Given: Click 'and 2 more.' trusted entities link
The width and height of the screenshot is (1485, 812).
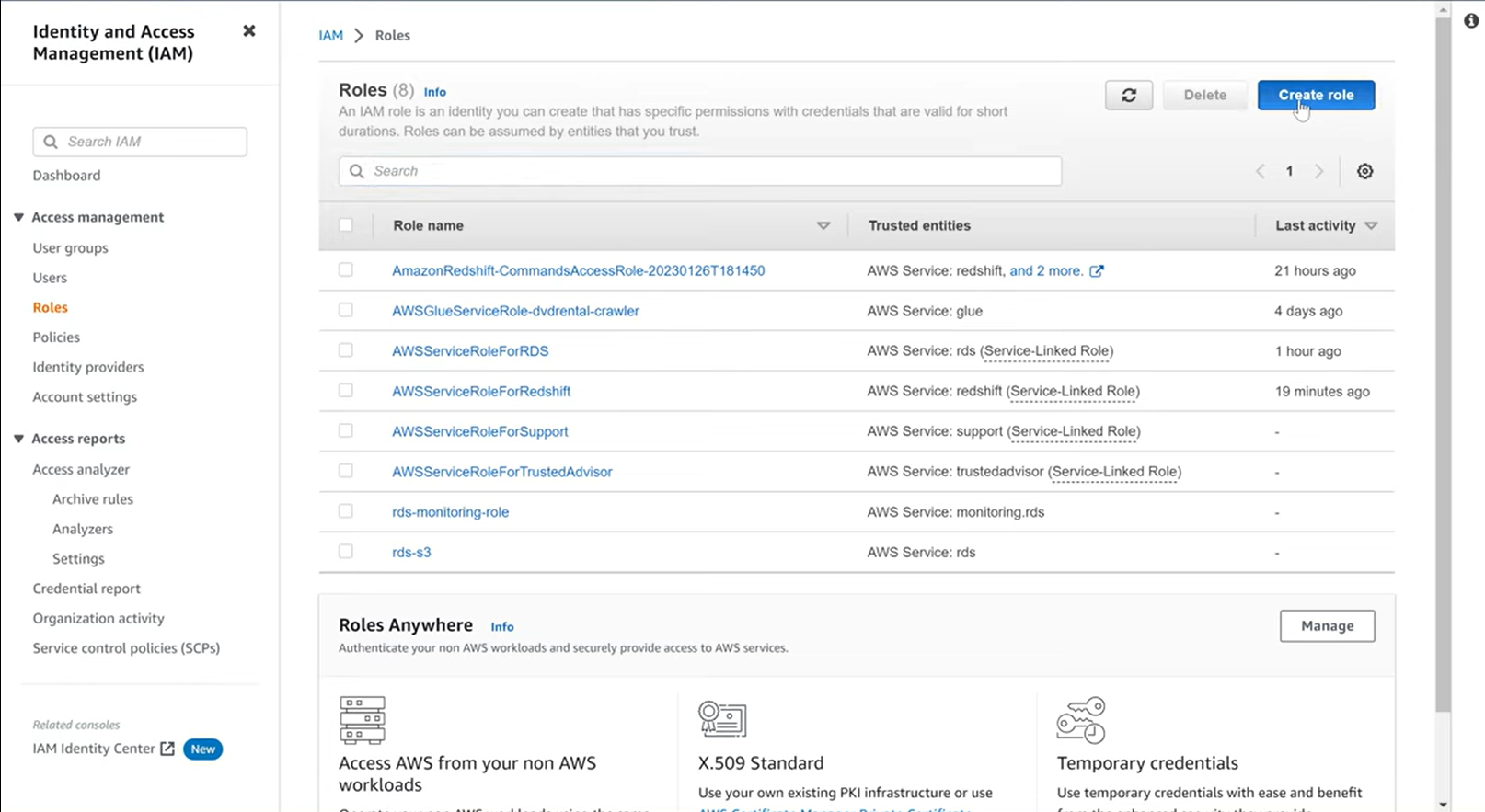Looking at the screenshot, I should (1046, 270).
